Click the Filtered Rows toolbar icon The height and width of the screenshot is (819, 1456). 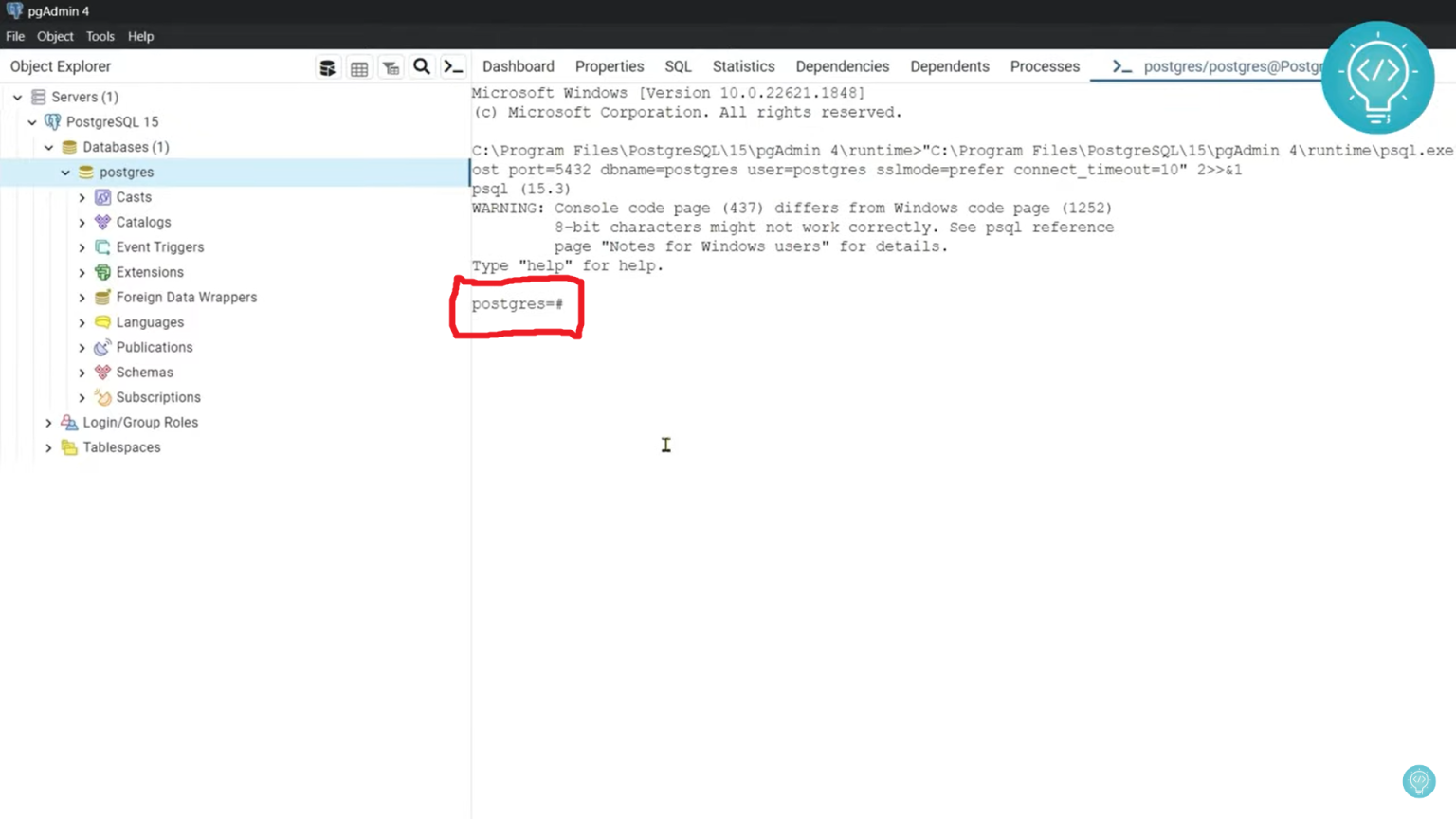[391, 67]
